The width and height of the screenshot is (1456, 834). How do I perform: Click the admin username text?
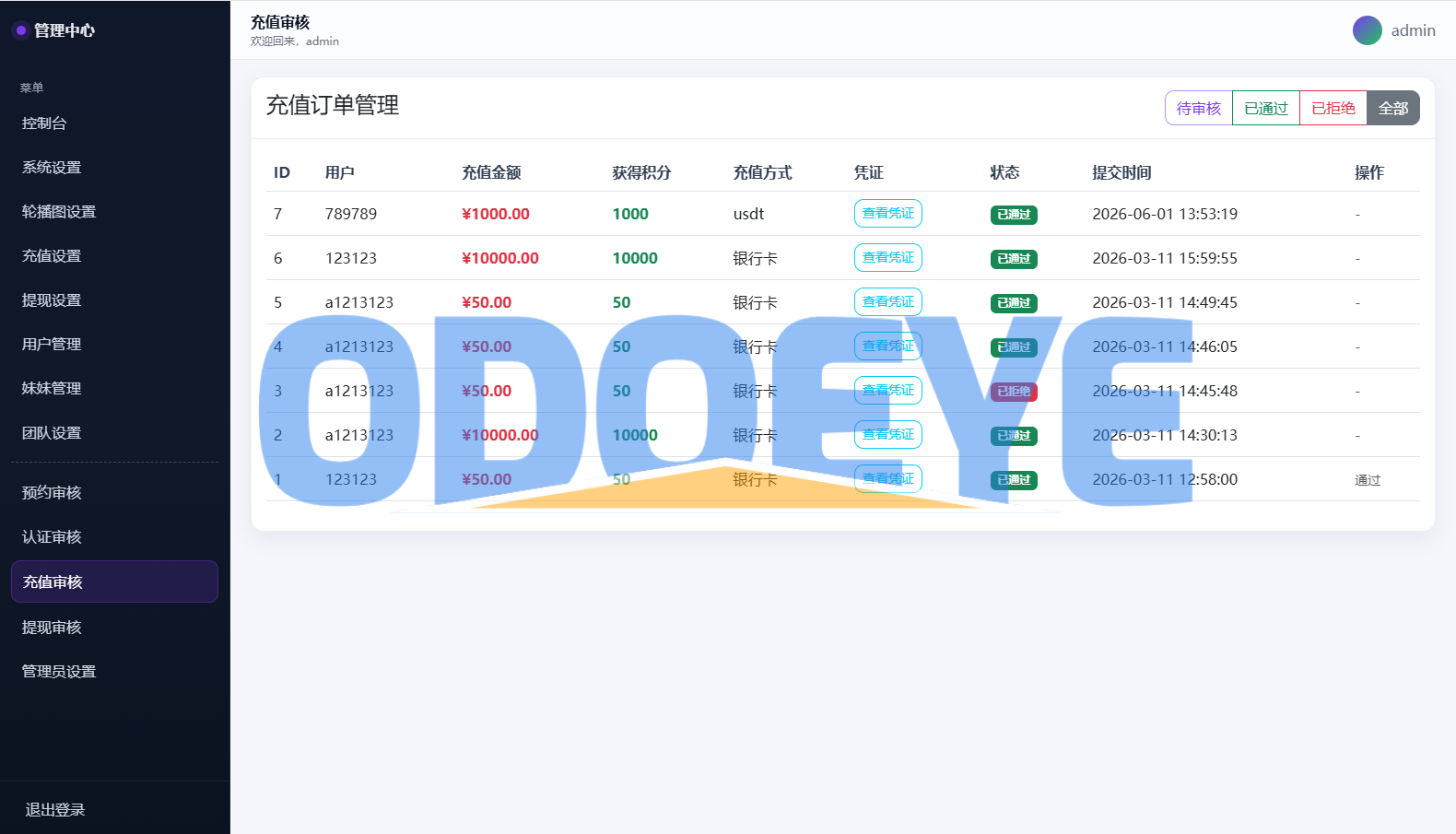click(1413, 30)
